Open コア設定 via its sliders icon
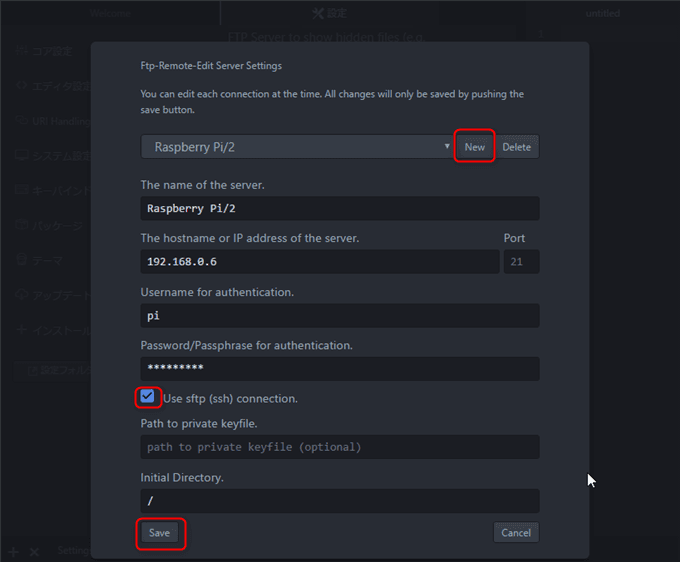Image resolution: width=680 pixels, height=562 pixels. [x=21, y=51]
